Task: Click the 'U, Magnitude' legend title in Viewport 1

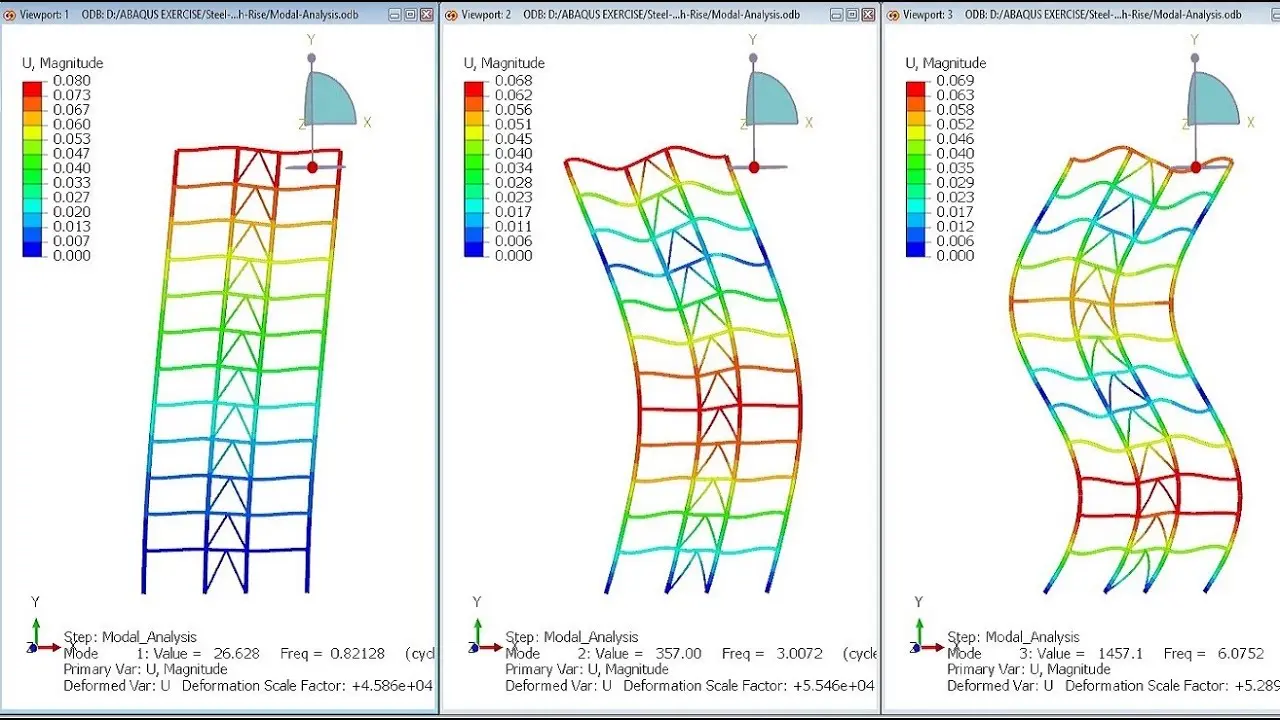Action: [63, 63]
